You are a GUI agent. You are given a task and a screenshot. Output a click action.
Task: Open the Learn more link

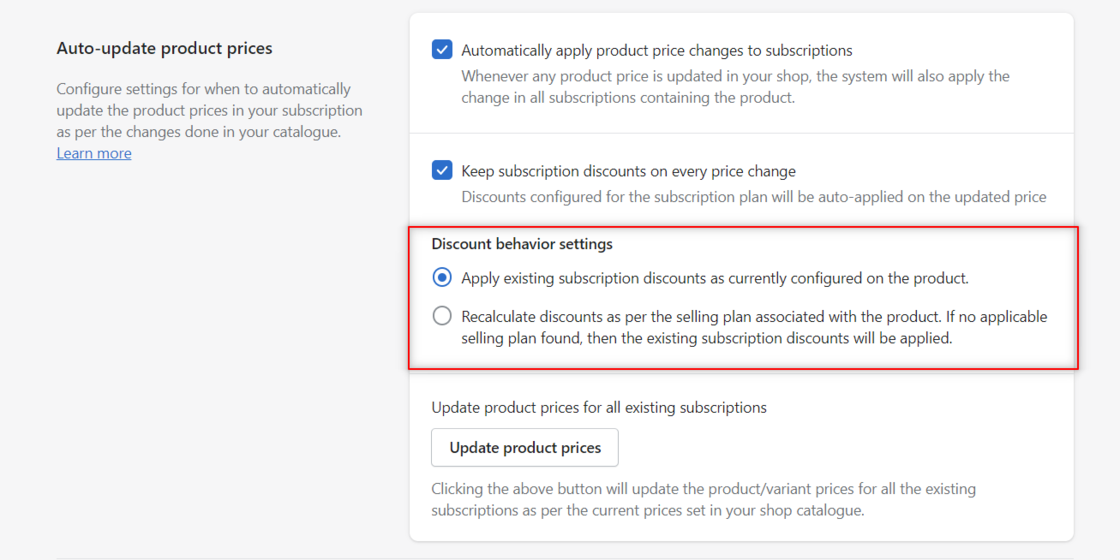pos(94,153)
